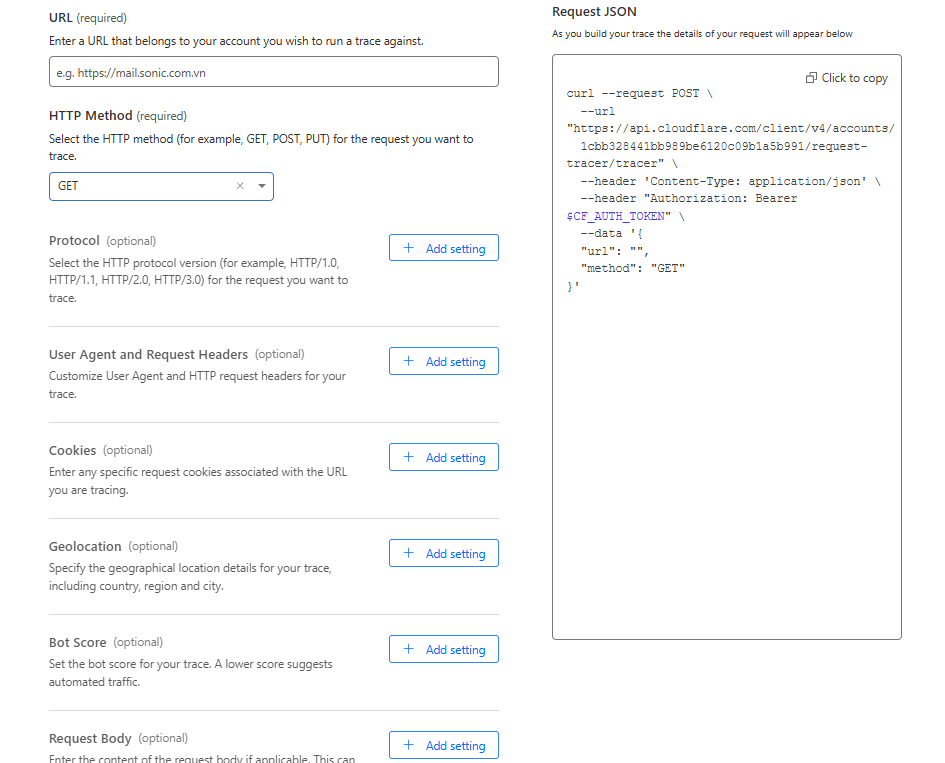The width and height of the screenshot is (945, 763).
Task: Click plus icon in Geolocation Add setting
Action: (408, 554)
